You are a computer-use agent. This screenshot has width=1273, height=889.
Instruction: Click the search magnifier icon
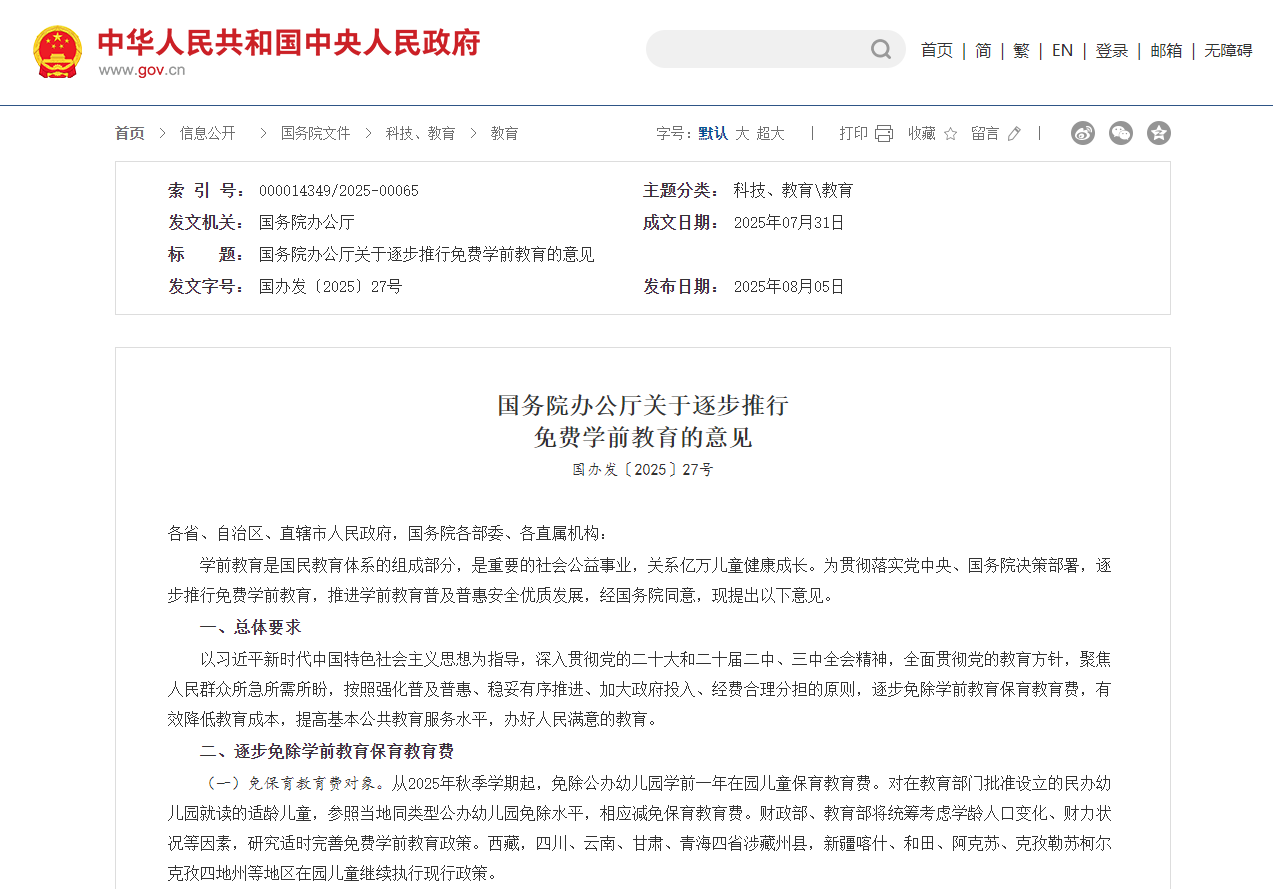(880, 49)
